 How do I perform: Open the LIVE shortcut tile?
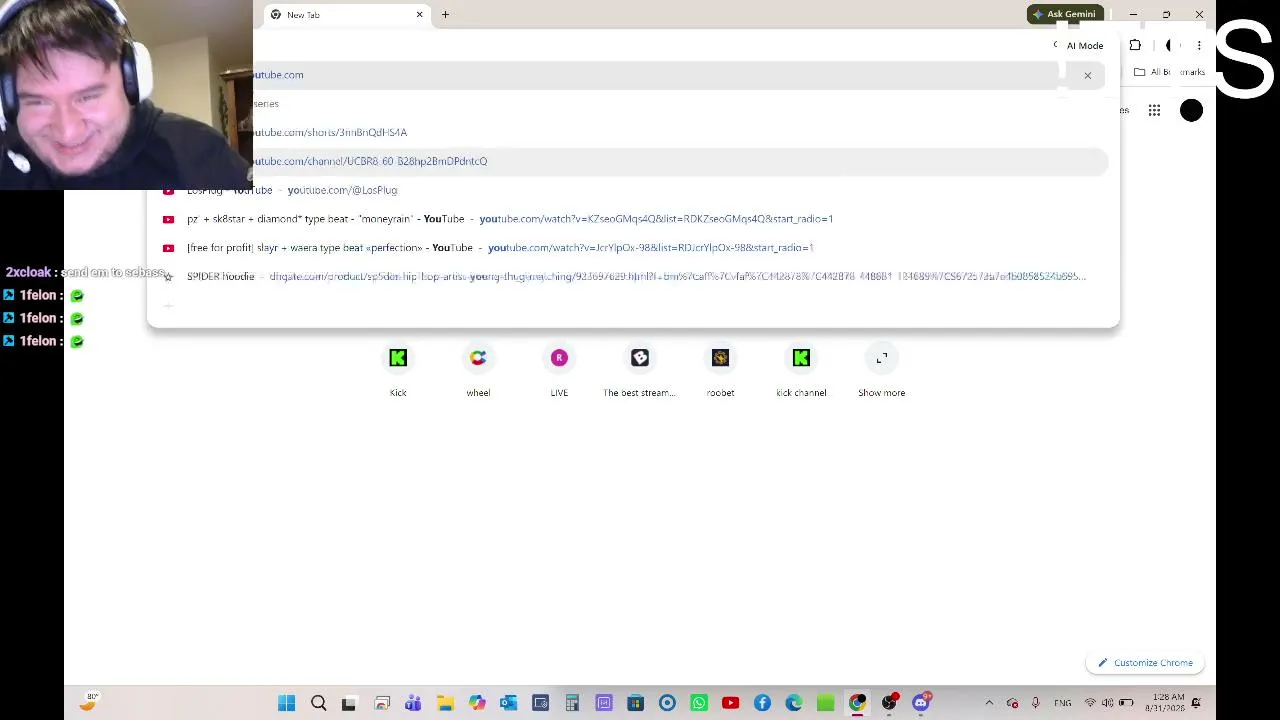pyautogui.click(x=559, y=371)
